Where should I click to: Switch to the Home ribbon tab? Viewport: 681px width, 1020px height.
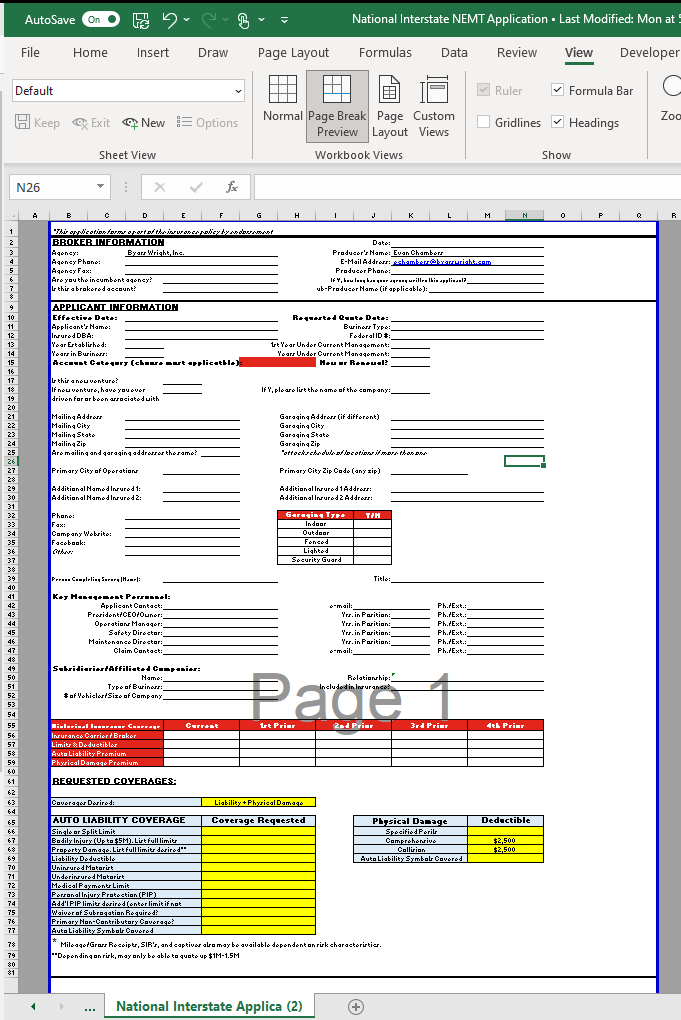(x=90, y=53)
